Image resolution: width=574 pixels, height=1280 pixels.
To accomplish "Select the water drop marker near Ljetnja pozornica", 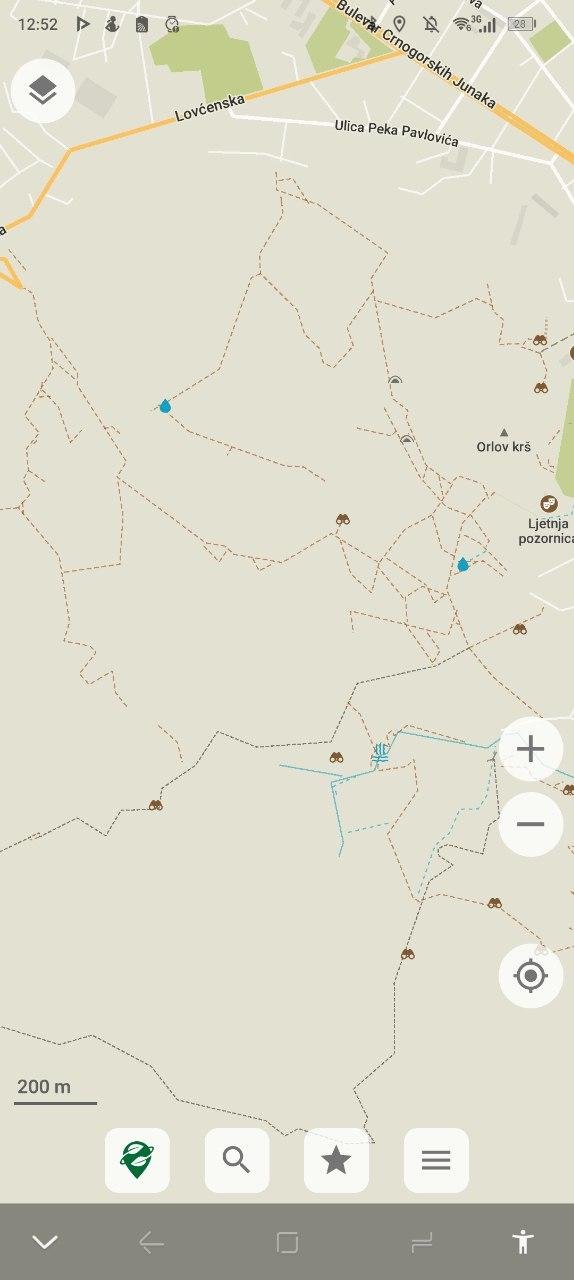I will (463, 565).
